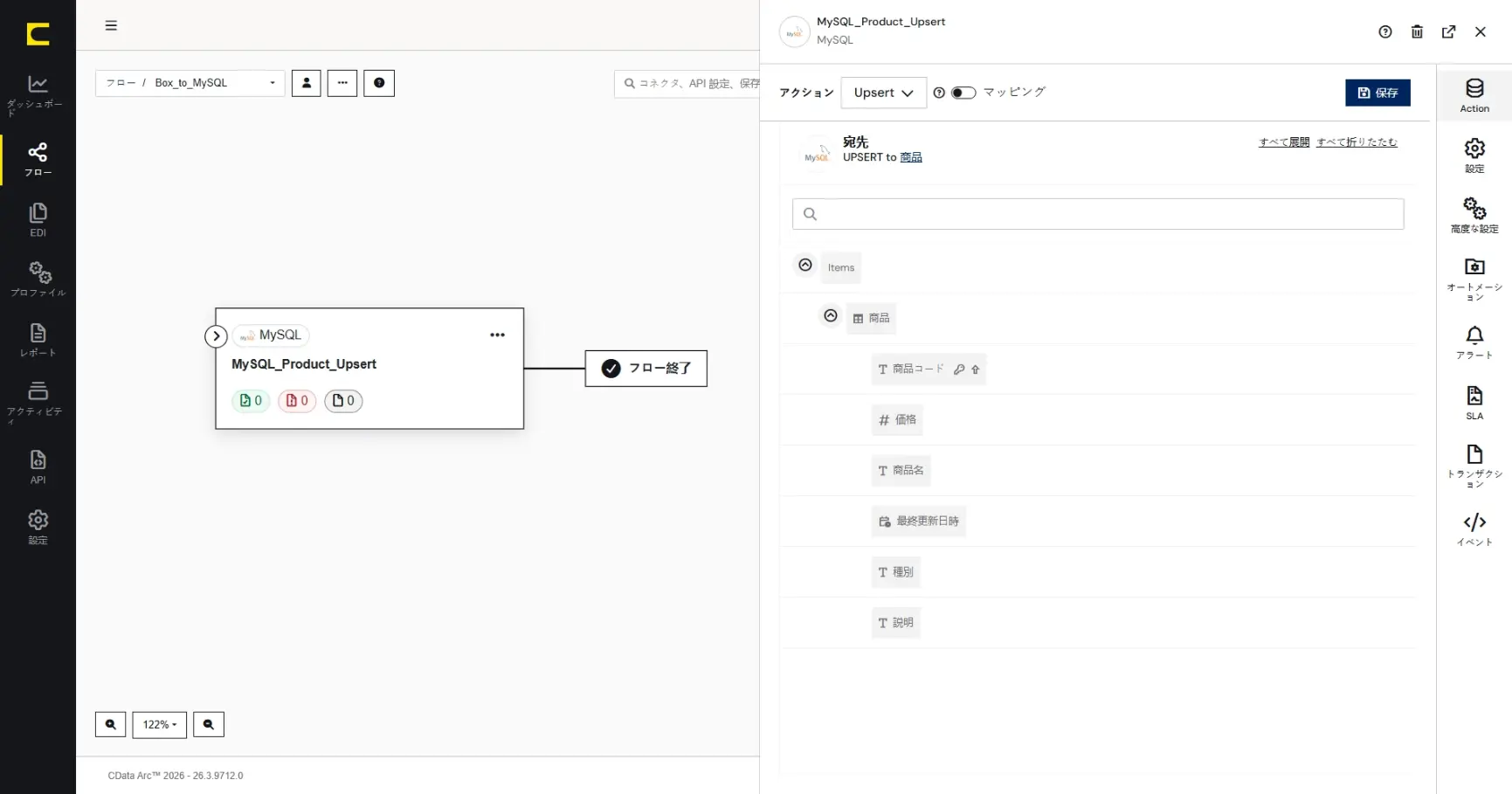Click the flow help question button
The height and width of the screenshot is (794, 1512).
pyautogui.click(x=379, y=83)
